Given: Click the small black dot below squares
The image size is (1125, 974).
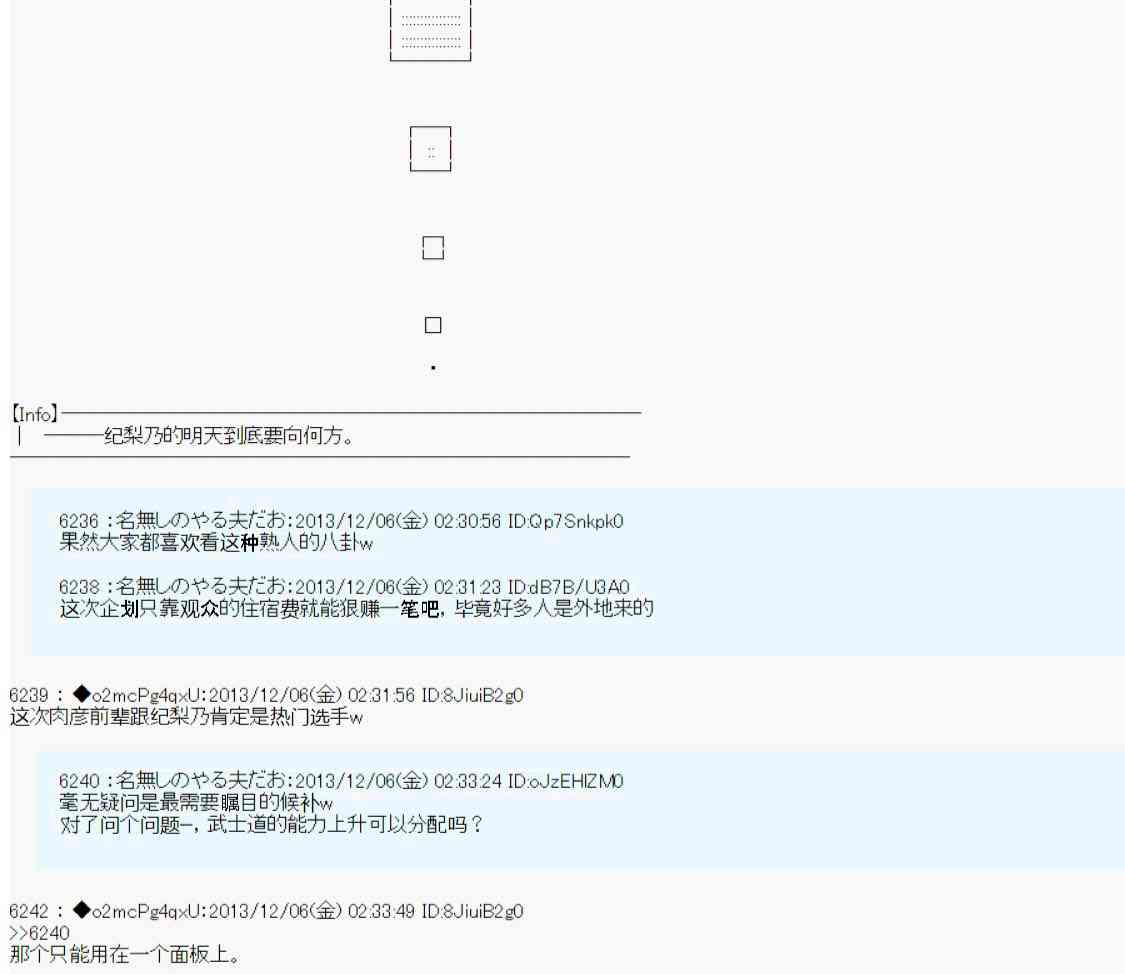Looking at the screenshot, I should point(433,369).
